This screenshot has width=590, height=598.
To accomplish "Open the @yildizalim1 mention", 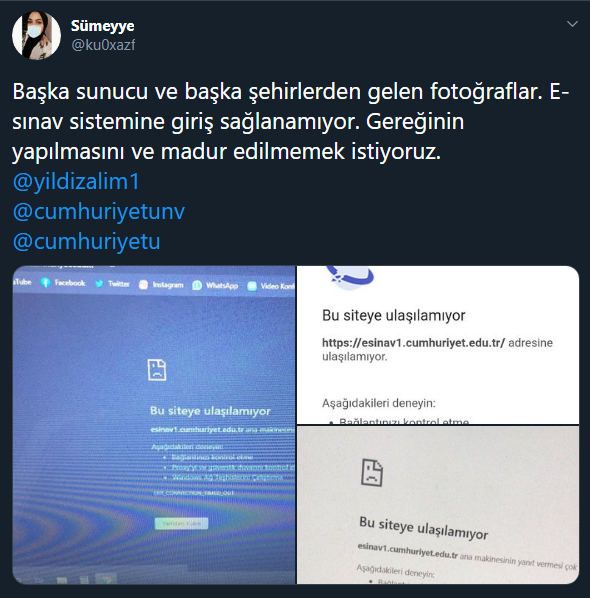I will [x=76, y=182].
